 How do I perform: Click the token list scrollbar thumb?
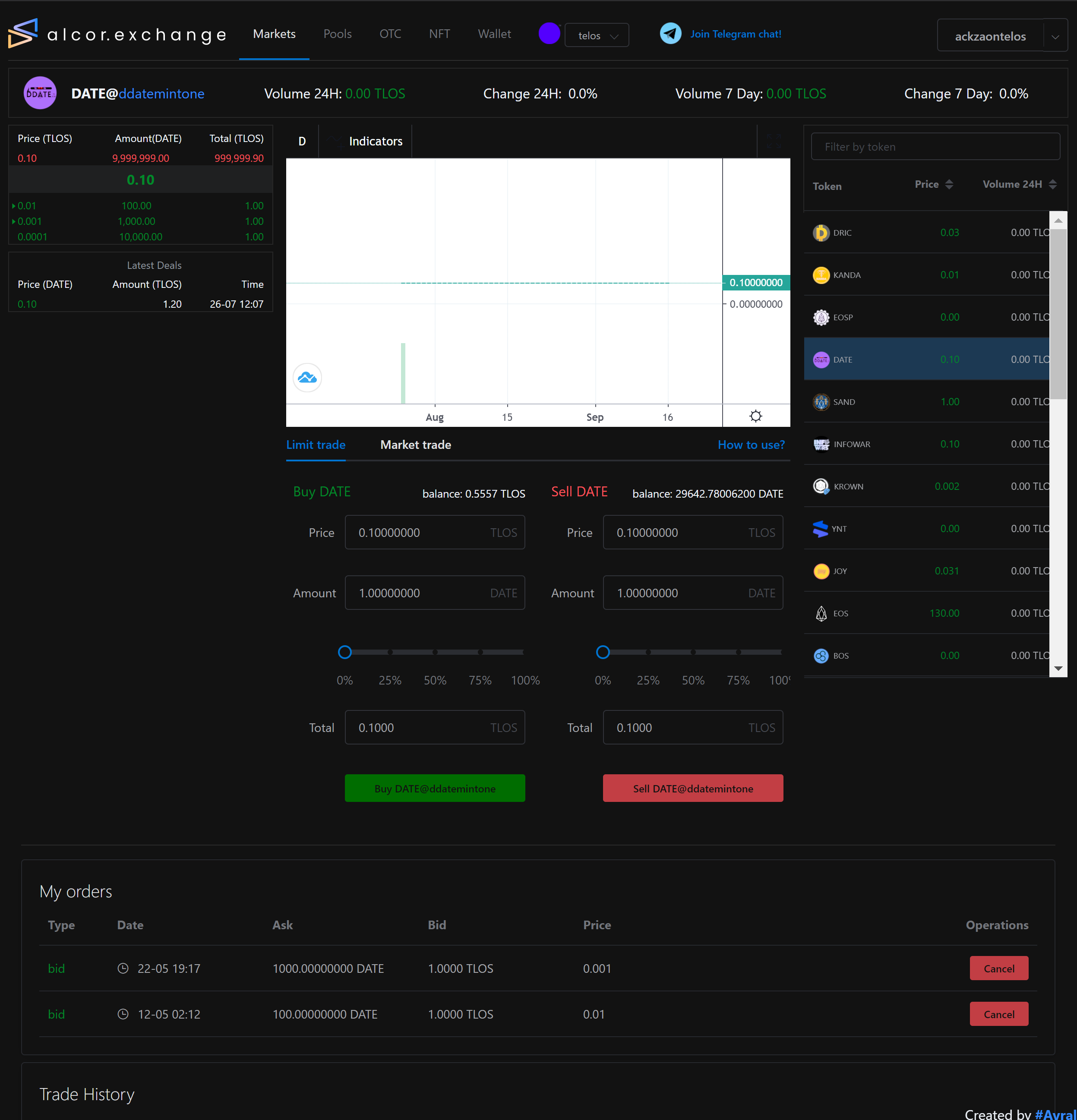tap(1058, 314)
